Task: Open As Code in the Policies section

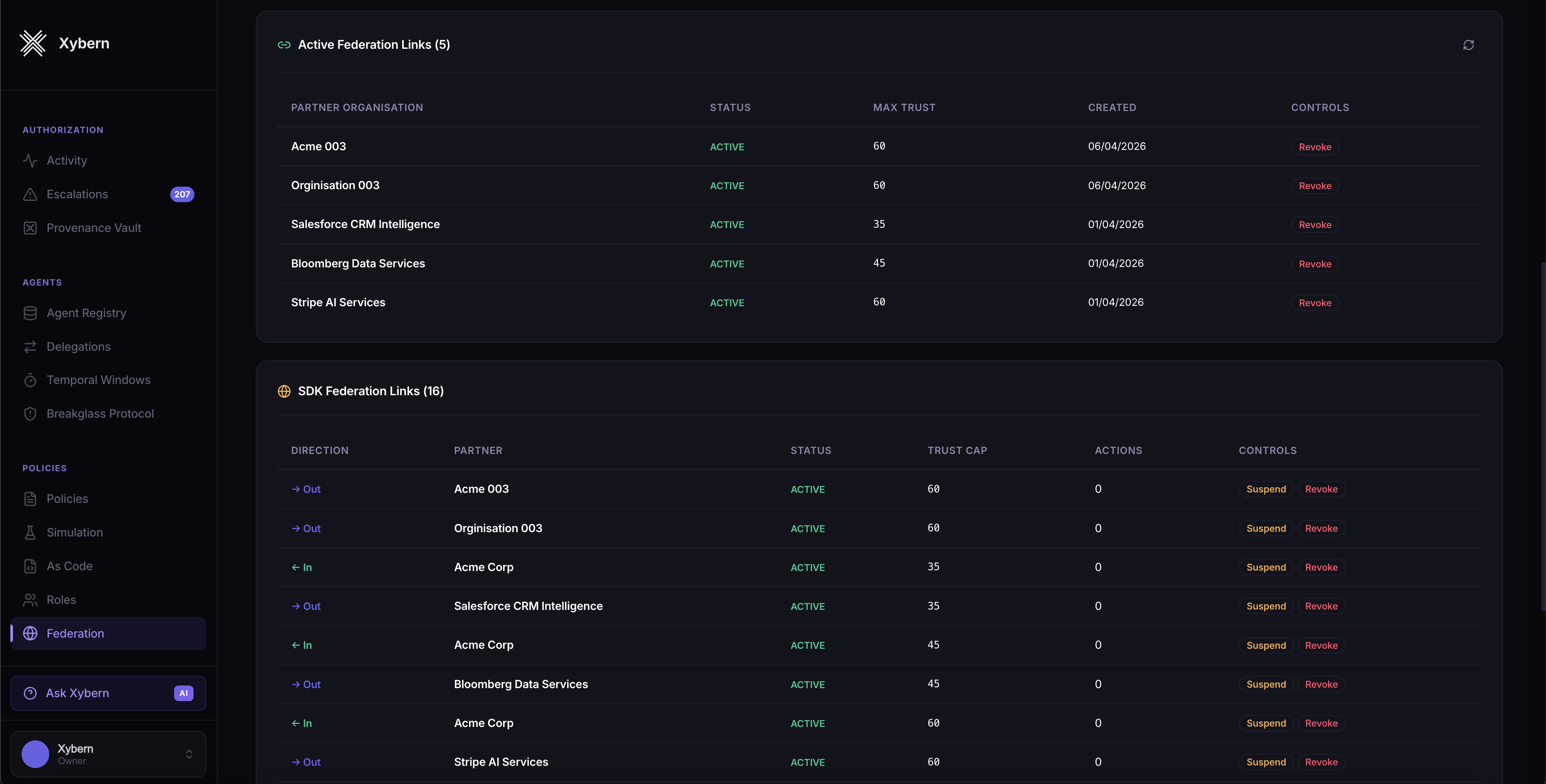Action: (70, 566)
